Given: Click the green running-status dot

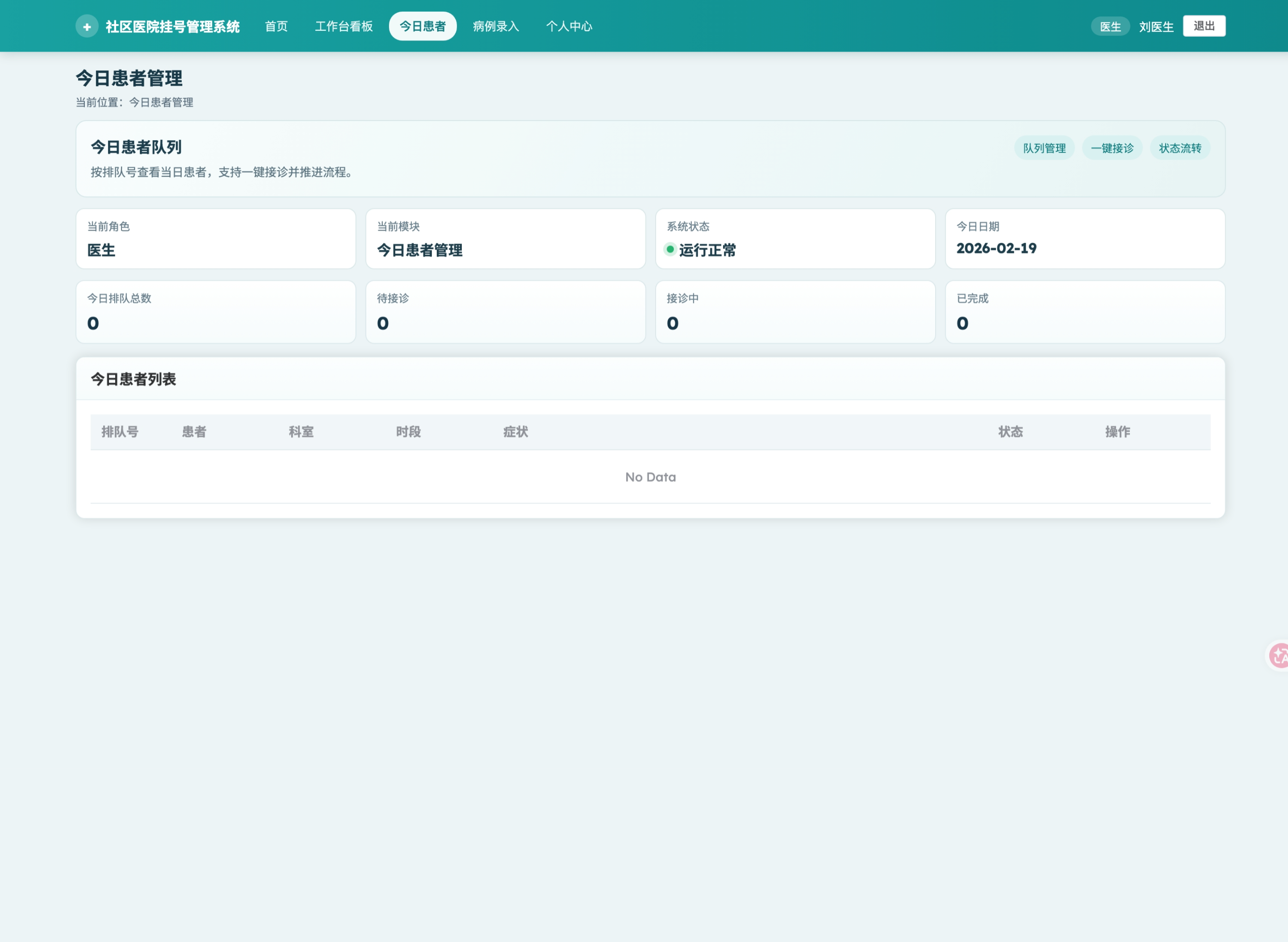Looking at the screenshot, I should (670, 249).
